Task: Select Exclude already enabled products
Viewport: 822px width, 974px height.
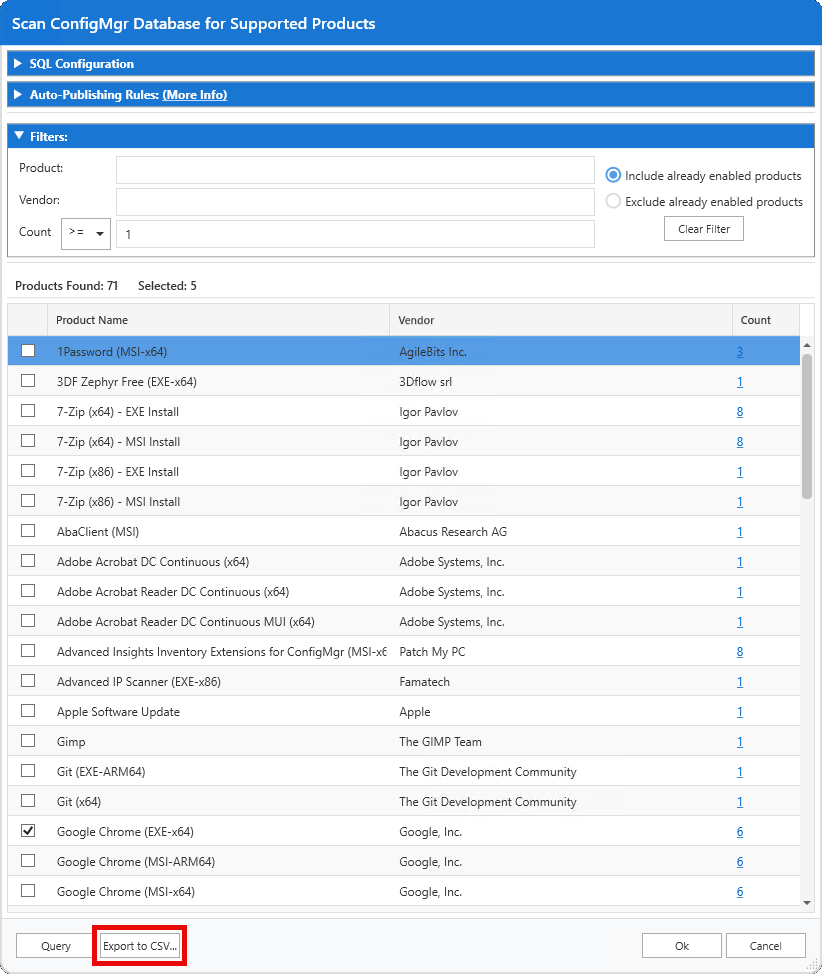Action: coord(612,201)
